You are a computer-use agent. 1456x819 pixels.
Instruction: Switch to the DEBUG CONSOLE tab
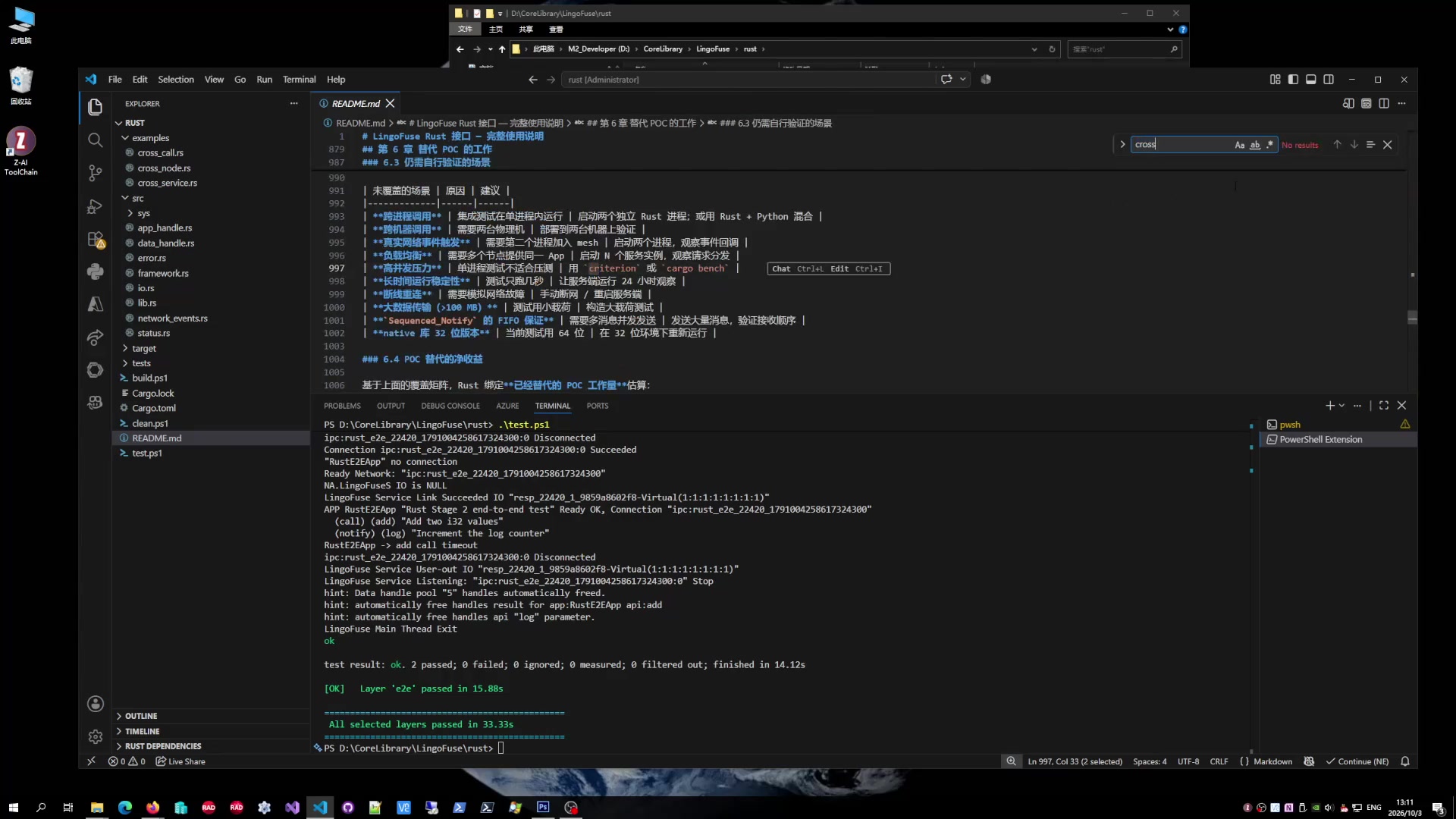click(450, 406)
